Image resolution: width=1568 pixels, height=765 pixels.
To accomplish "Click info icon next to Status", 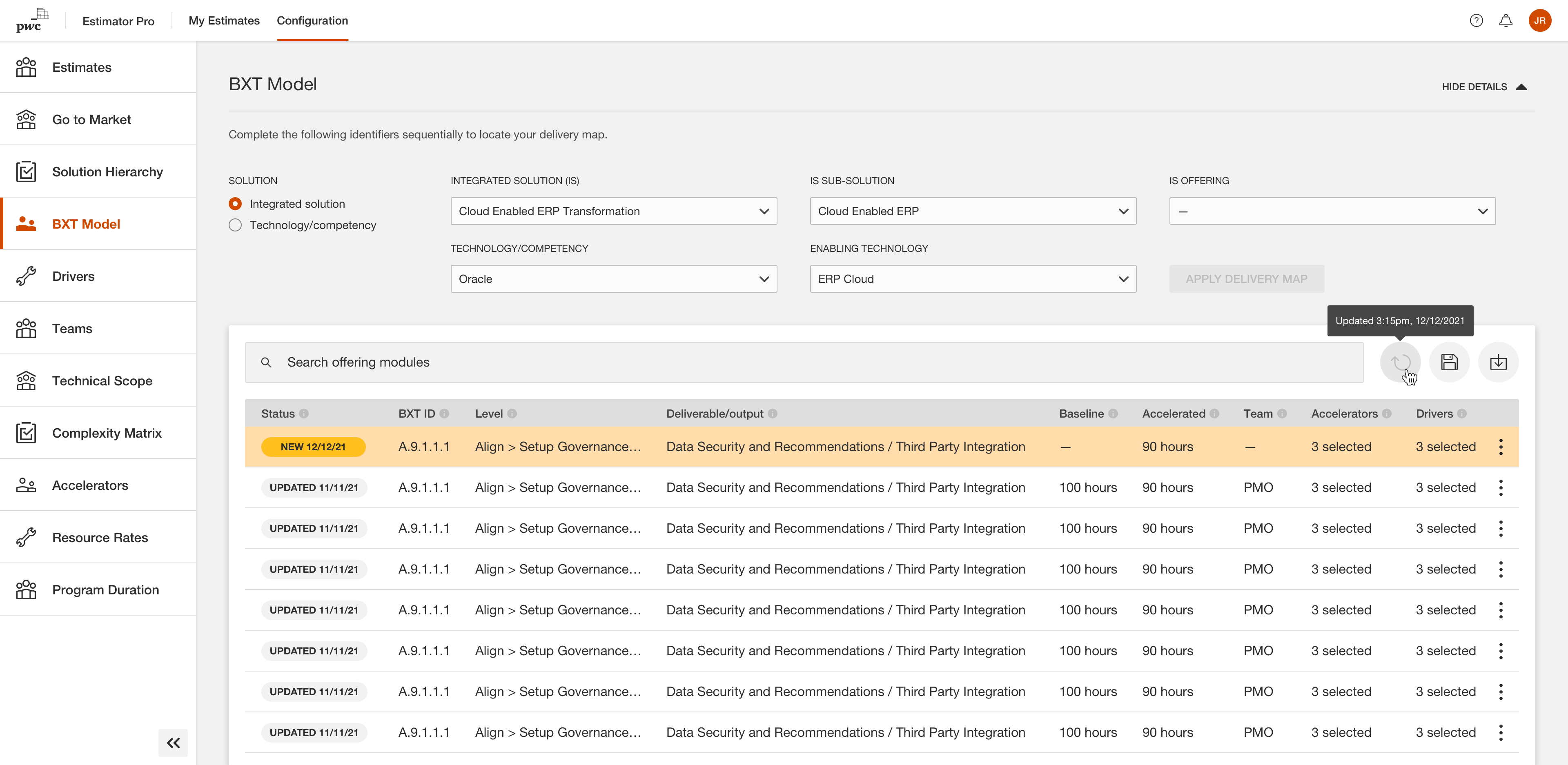I will [304, 414].
